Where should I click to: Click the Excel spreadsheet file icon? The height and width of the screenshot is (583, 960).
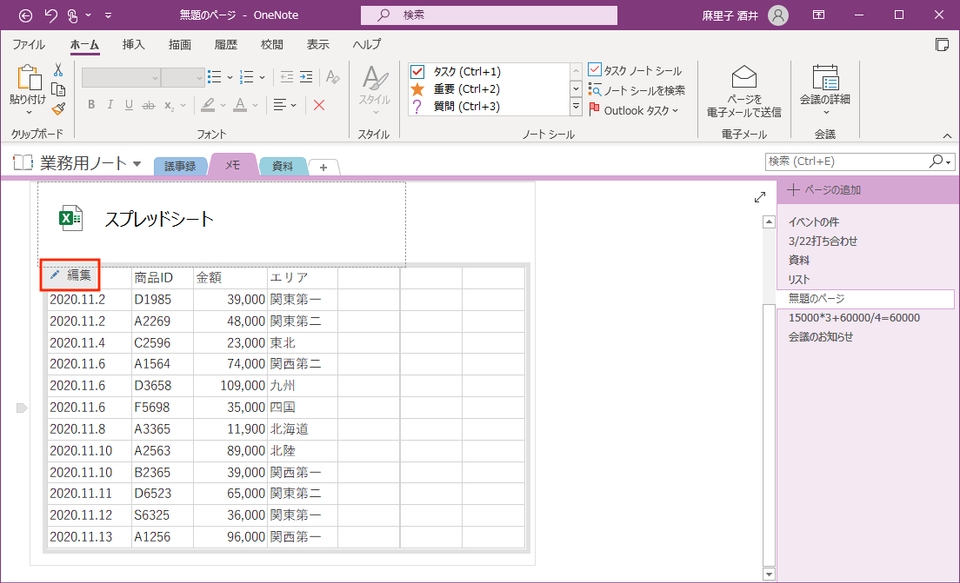pos(70,219)
